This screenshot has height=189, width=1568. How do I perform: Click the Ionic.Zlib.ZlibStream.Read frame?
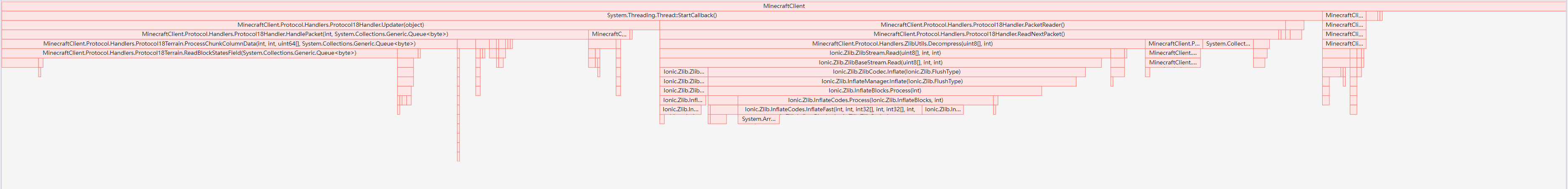(885, 53)
